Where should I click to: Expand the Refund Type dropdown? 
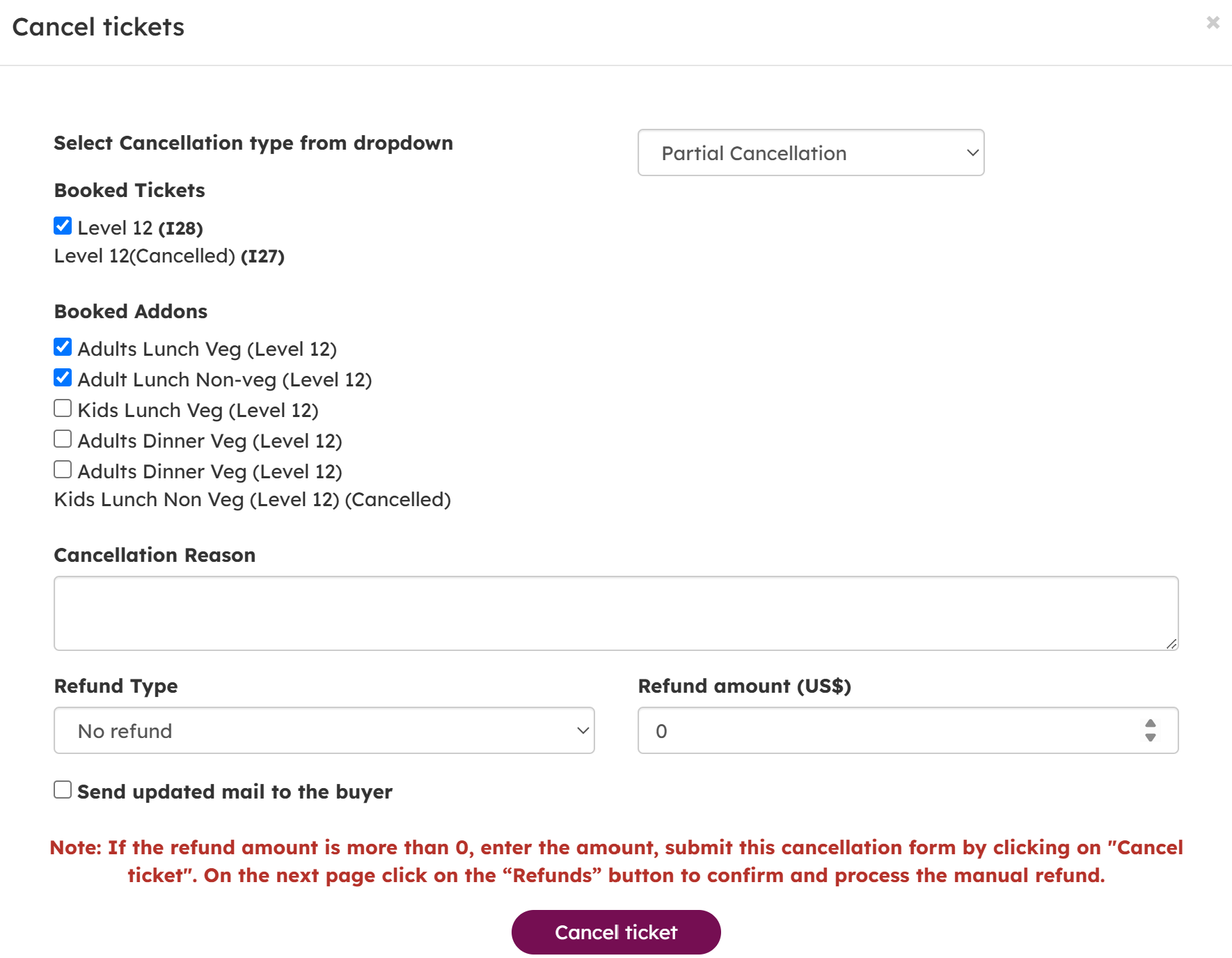324,730
